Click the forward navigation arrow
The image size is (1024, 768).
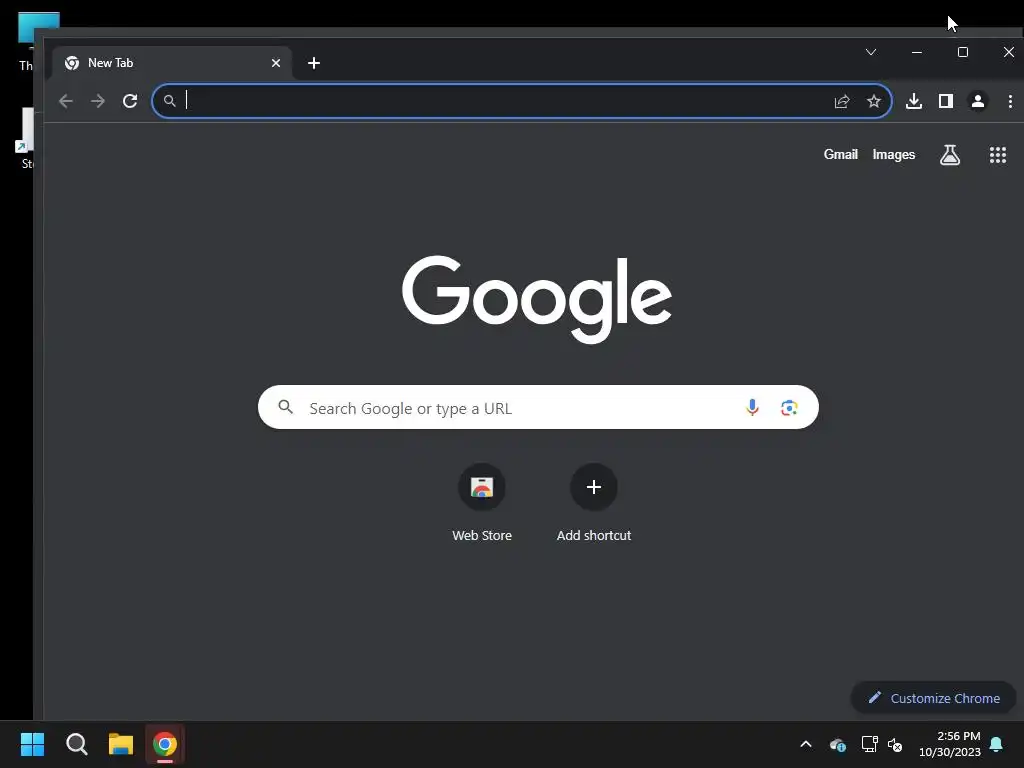[x=97, y=101]
